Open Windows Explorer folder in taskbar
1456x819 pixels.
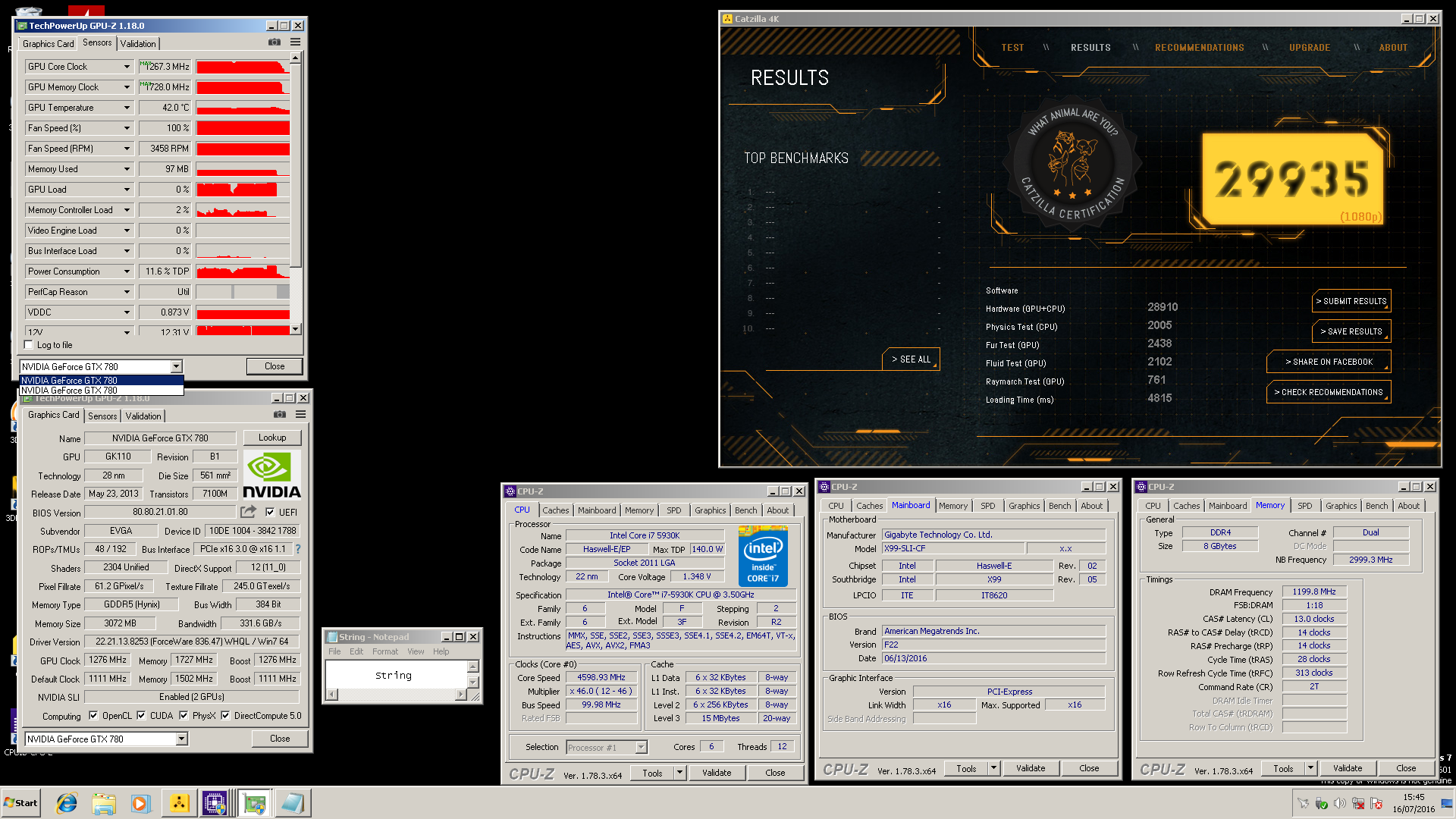104,803
